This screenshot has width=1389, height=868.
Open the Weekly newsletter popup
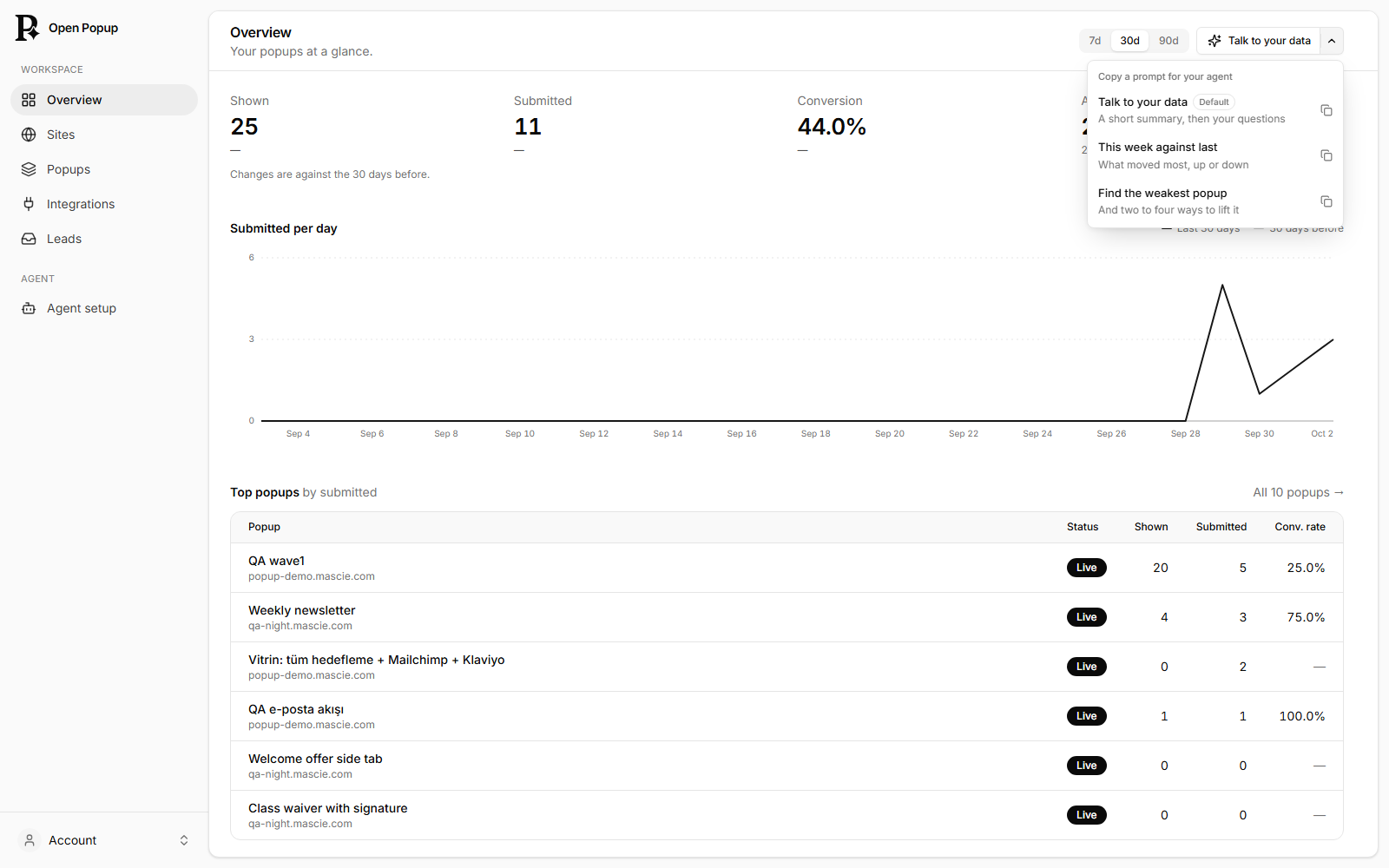[x=787, y=617]
